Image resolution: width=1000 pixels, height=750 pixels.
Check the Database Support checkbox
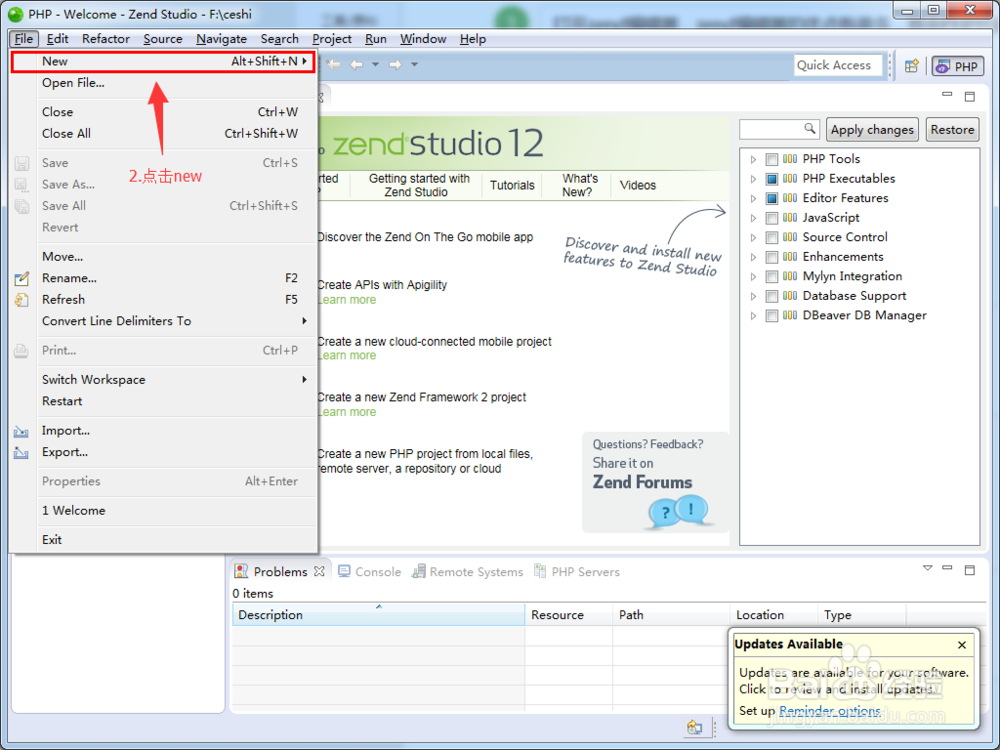click(772, 297)
